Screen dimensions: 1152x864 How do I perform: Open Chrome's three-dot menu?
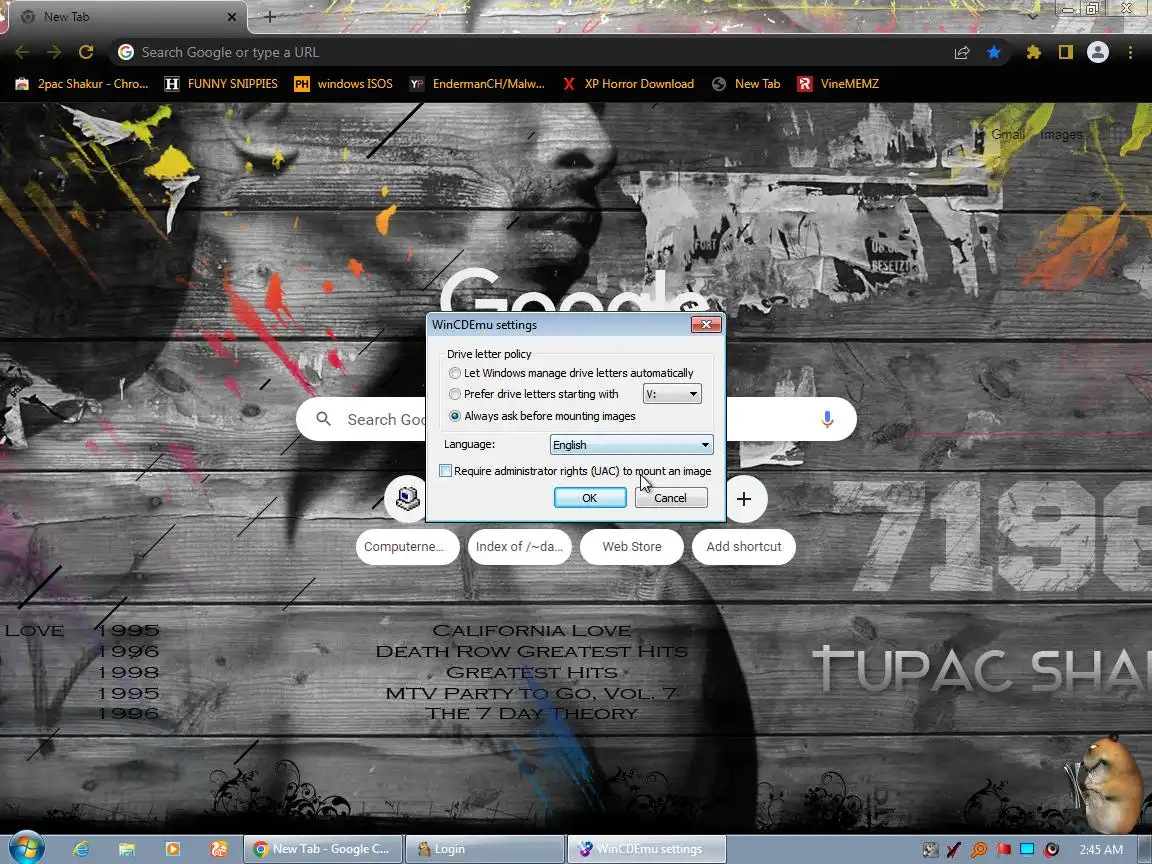click(x=1130, y=52)
